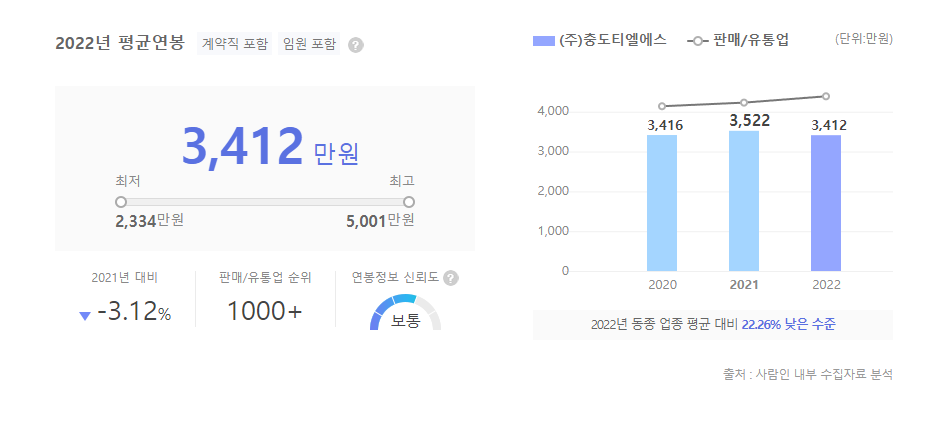The width and height of the screenshot is (951, 424).
Task: Click the 2020 x-axis label
Action: coord(662,284)
